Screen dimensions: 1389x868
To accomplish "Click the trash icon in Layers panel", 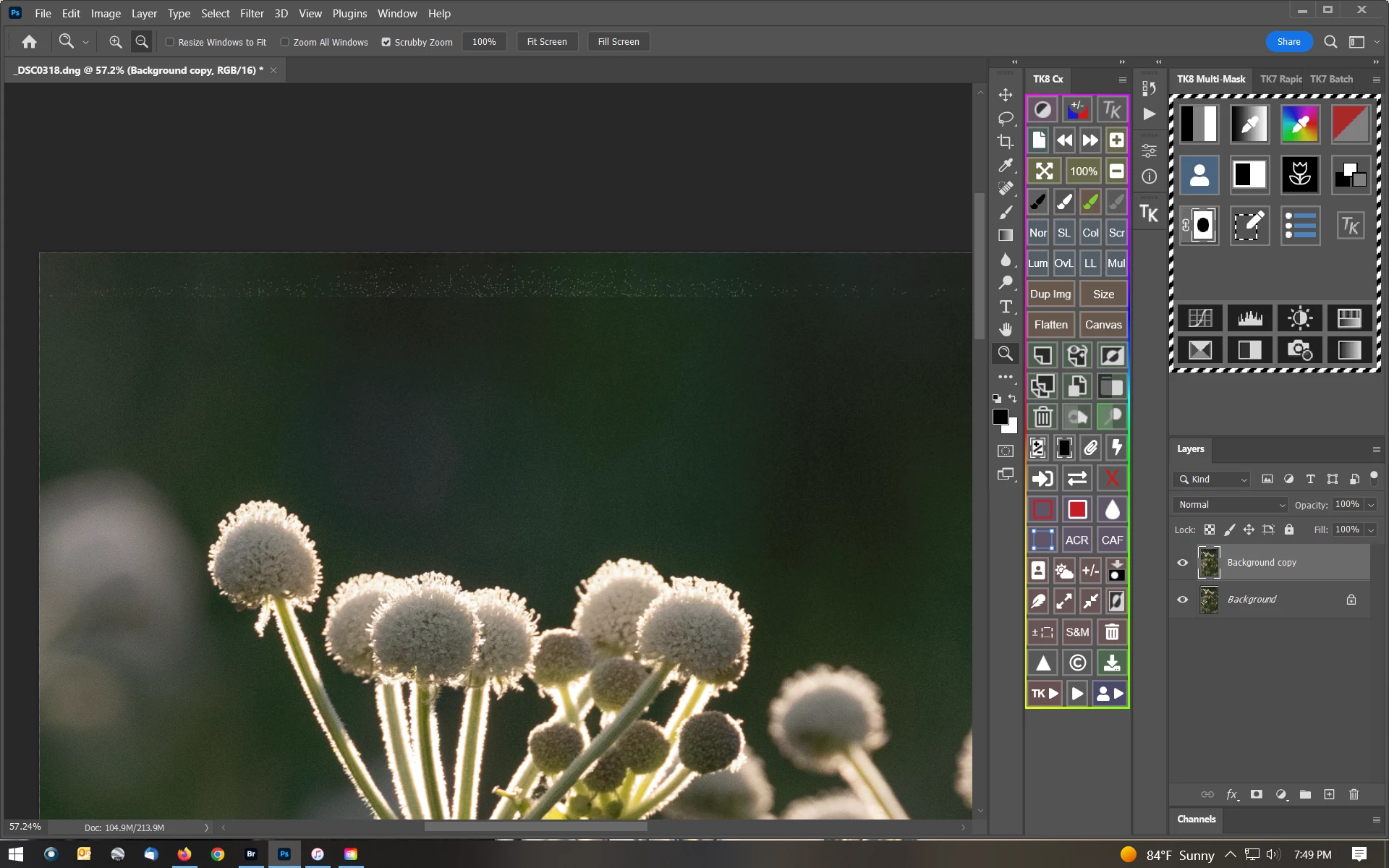I will tap(1354, 794).
